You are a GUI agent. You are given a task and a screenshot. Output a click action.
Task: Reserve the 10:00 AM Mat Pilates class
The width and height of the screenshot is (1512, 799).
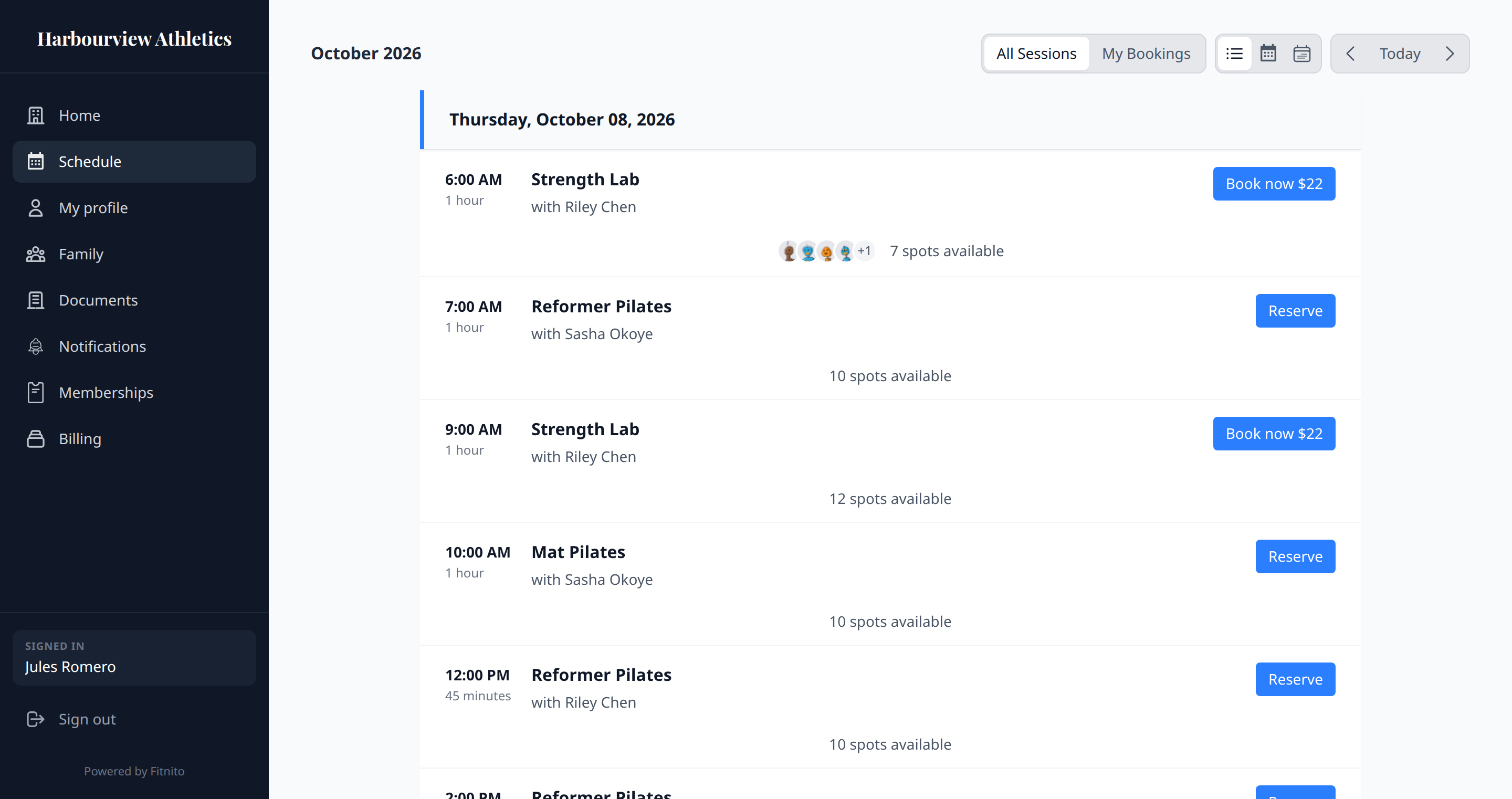click(x=1295, y=556)
